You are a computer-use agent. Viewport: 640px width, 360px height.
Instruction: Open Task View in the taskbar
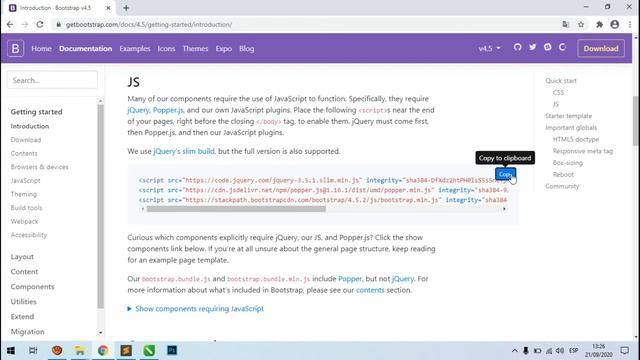coord(33,351)
